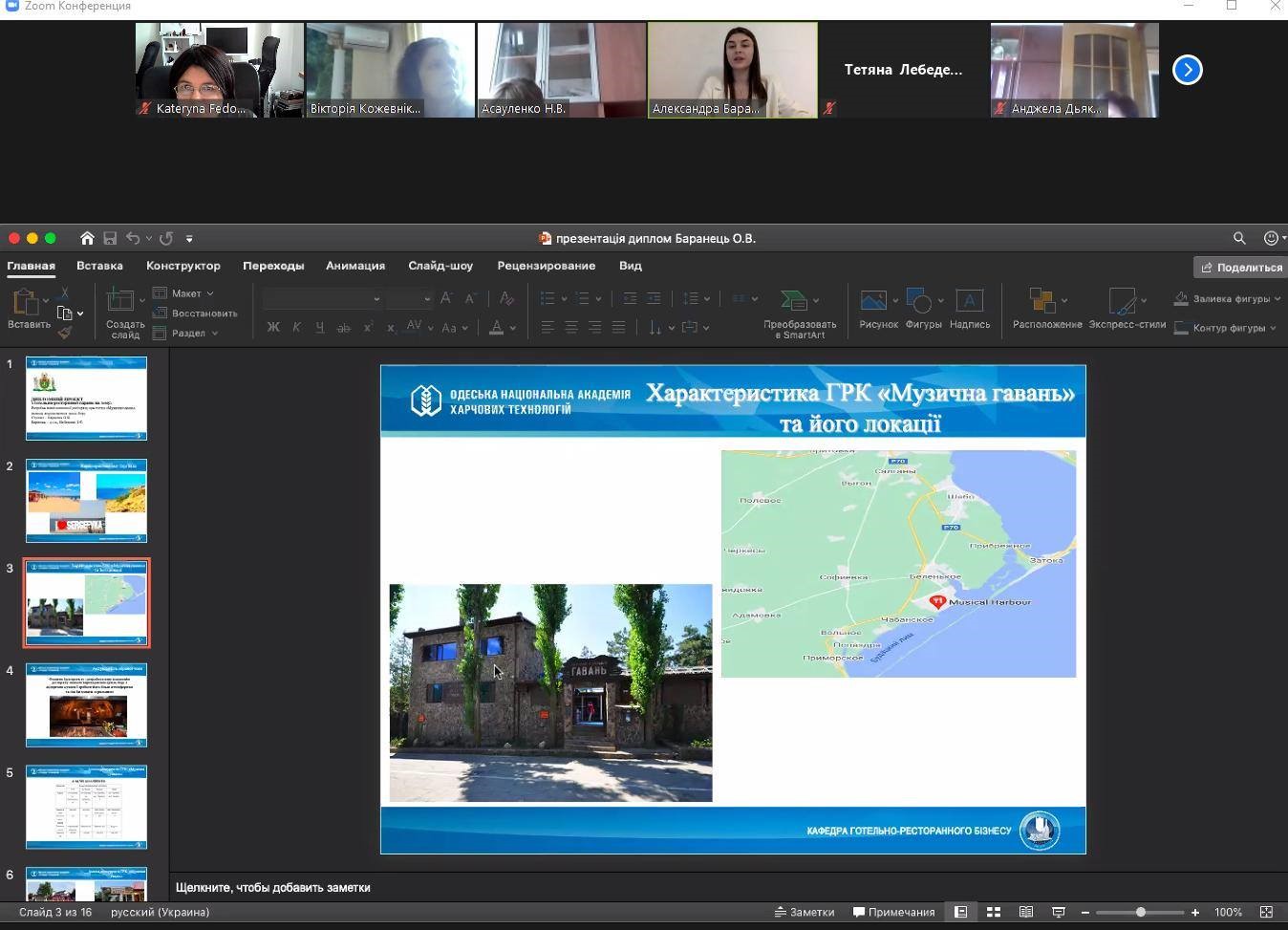The height and width of the screenshot is (930, 1288).
Task: Click the Восстановить reset button
Action: 195,313
